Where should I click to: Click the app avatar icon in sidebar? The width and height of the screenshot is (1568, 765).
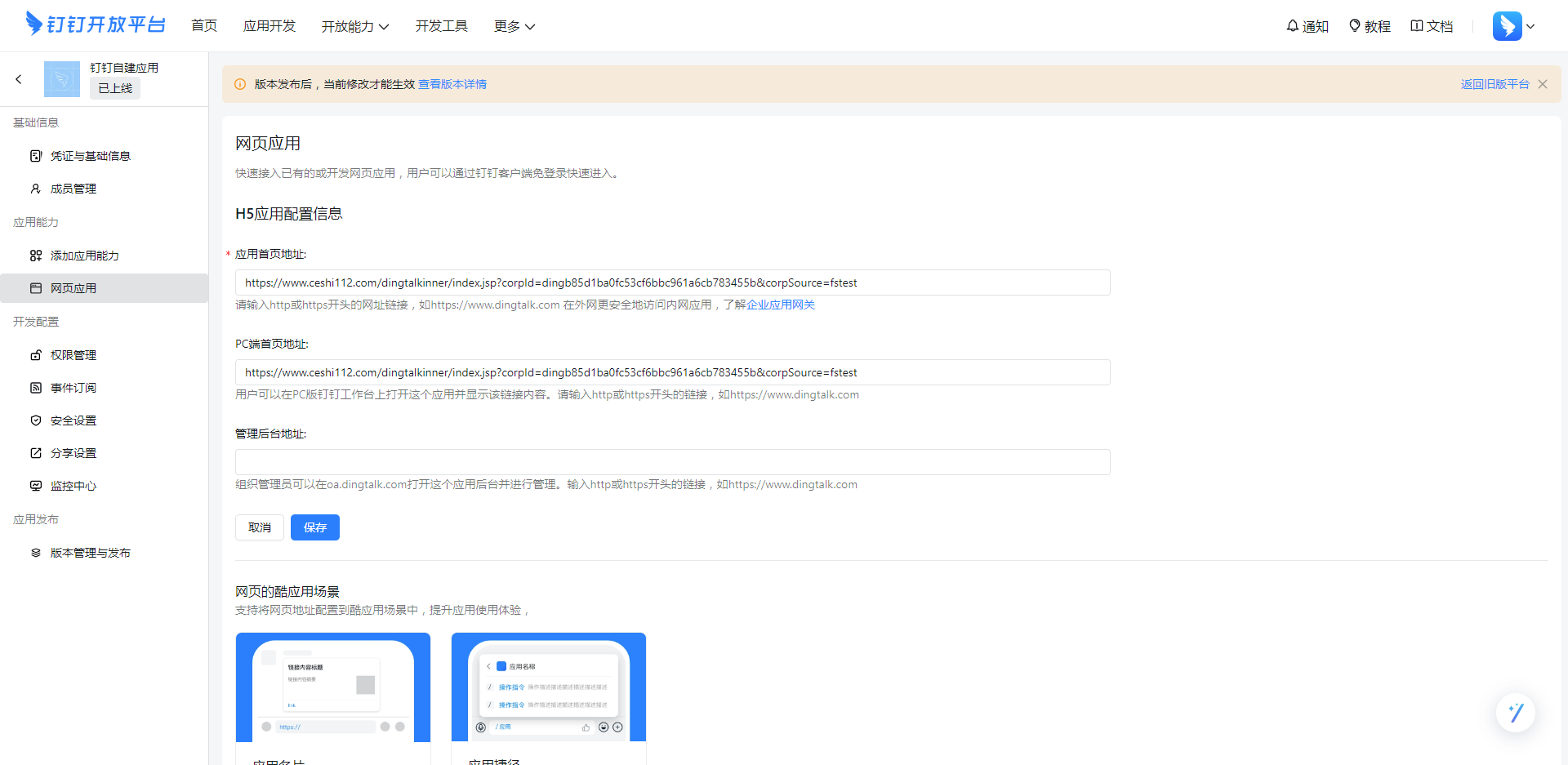pyautogui.click(x=62, y=79)
